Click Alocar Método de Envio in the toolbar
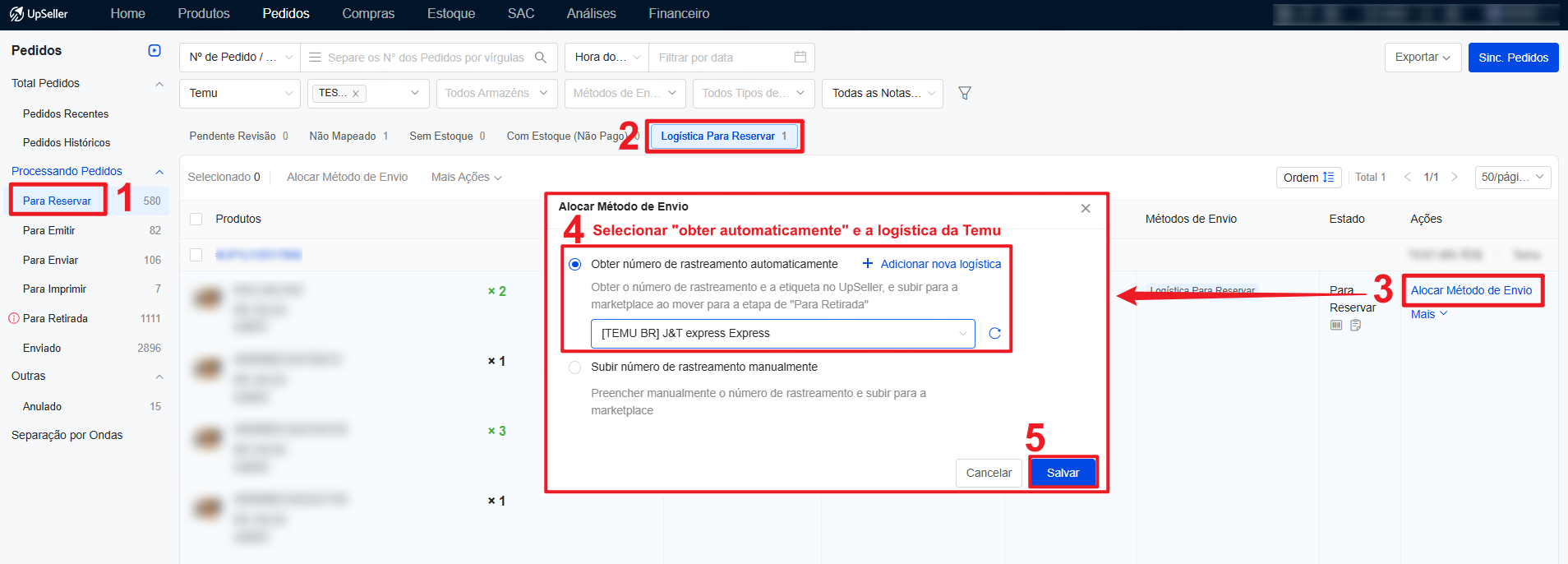This screenshot has height=564, width=1568. [347, 177]
